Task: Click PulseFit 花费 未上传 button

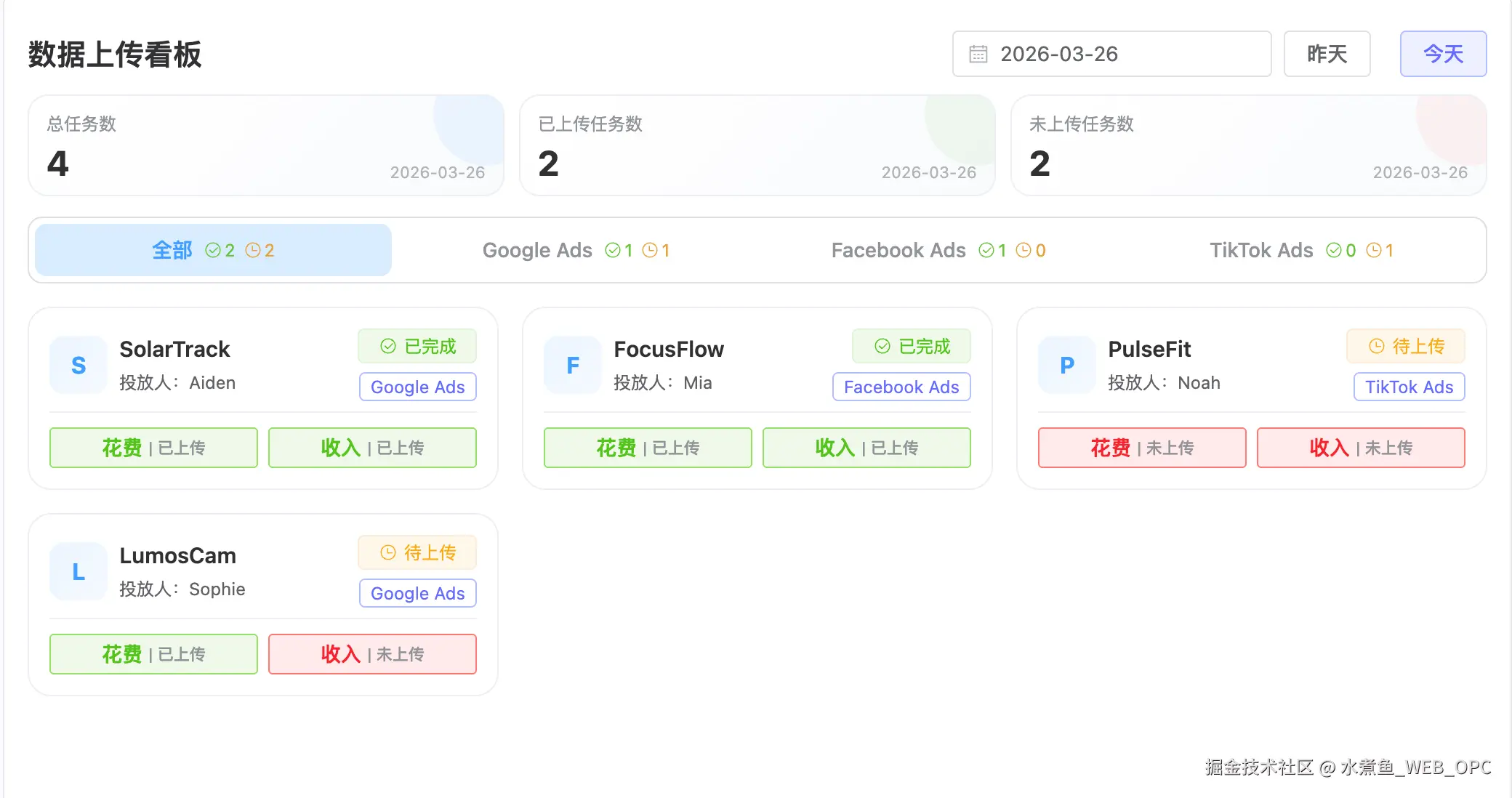Action: (1141, 448)
